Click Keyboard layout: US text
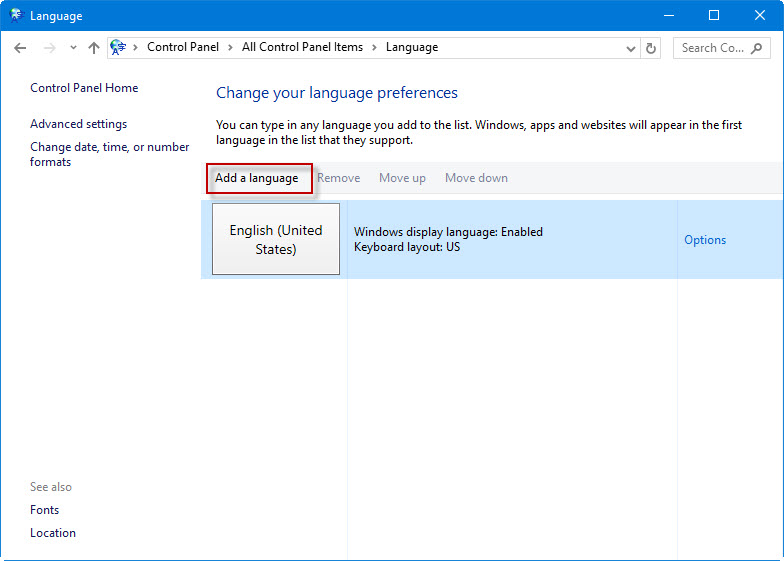Screen dimensions: 784x561 point(407,247)
